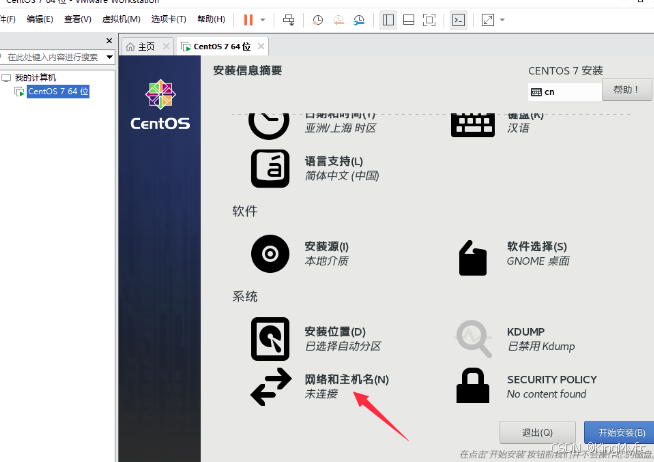Open the 帮助(H) menu
The height and width of the screenshot is (462, 654).
tap(211, 19)
